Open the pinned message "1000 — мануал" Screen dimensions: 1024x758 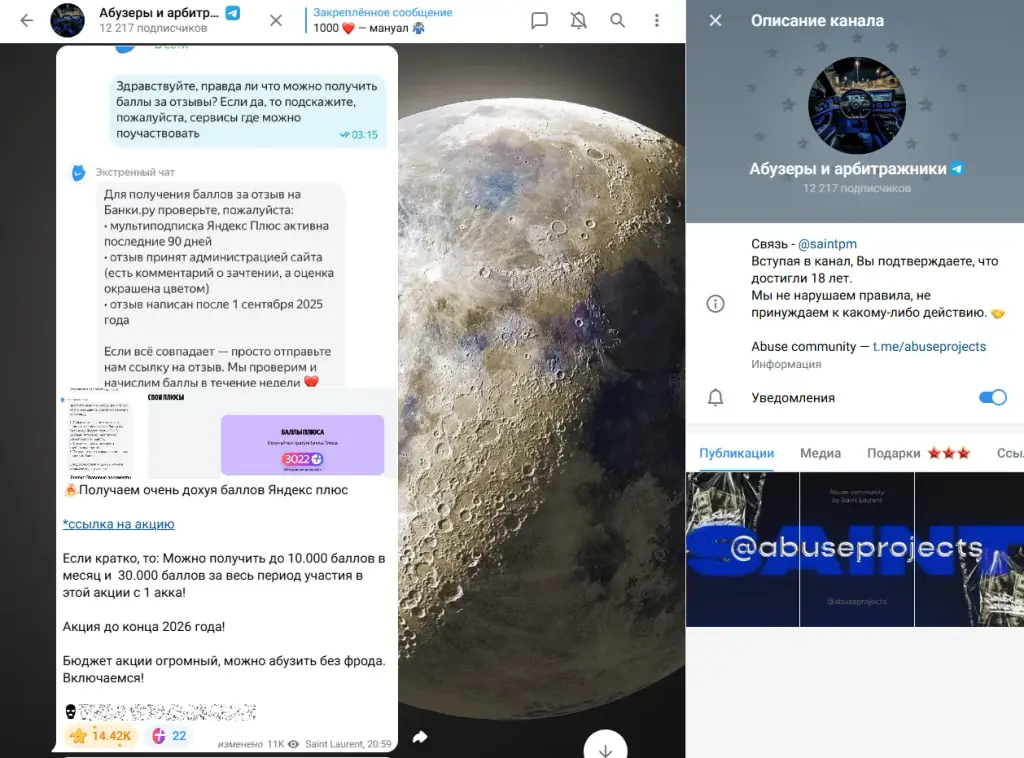click(382, 20)
